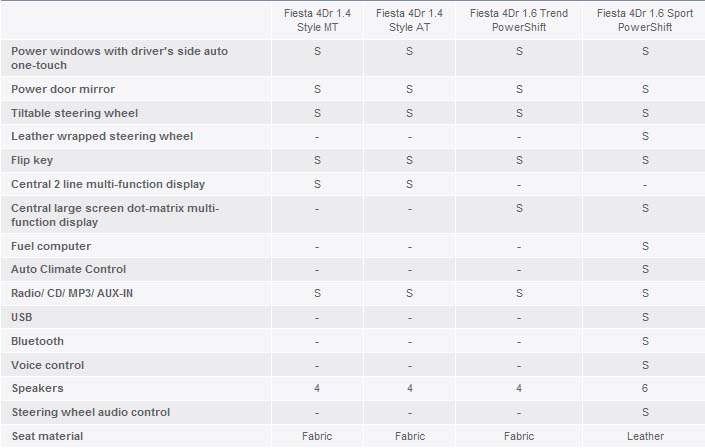This screenshot has height=448, width=705.
Task: Select the Leather seat material cell
Action: [x=645, y=436]
